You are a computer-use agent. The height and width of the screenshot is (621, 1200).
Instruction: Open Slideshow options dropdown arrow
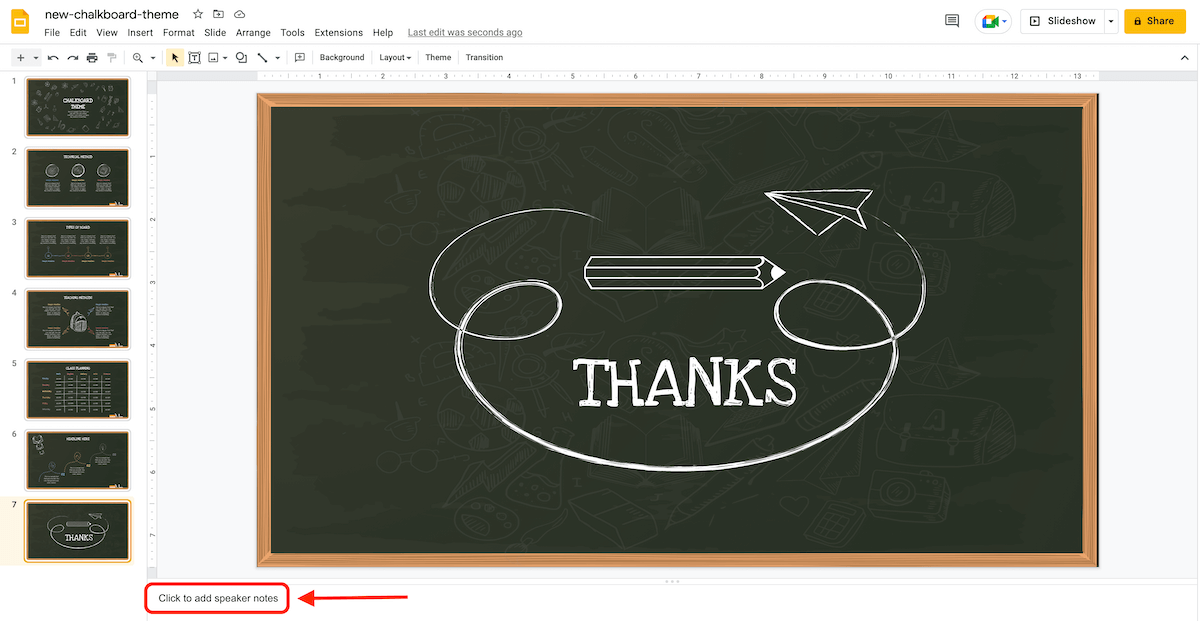pos(1110,21)
